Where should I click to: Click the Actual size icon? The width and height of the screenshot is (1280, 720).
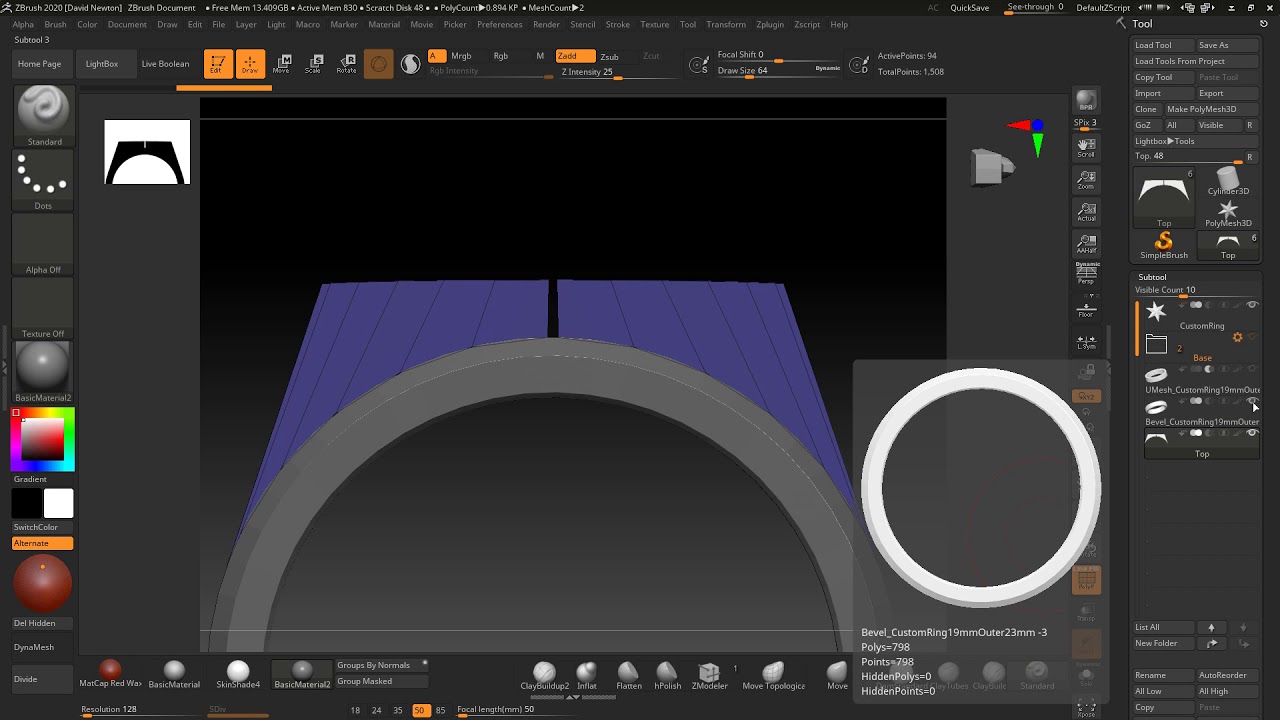click(x=1086, y=212)
